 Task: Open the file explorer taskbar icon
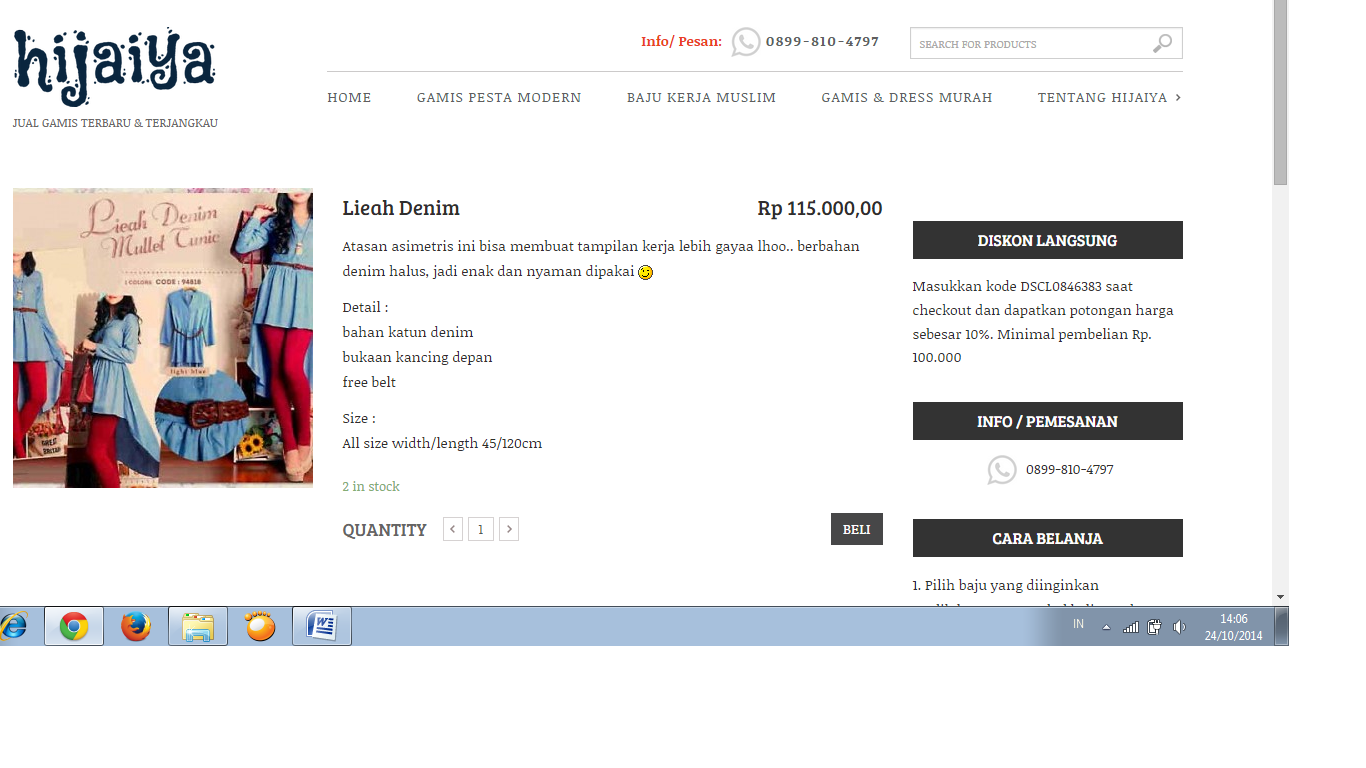tap(198, 627)
